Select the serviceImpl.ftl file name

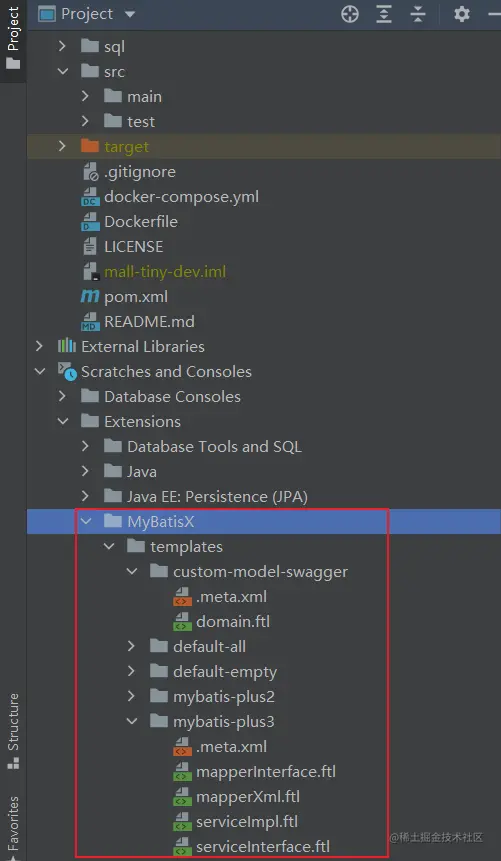(x=247, y=822)
